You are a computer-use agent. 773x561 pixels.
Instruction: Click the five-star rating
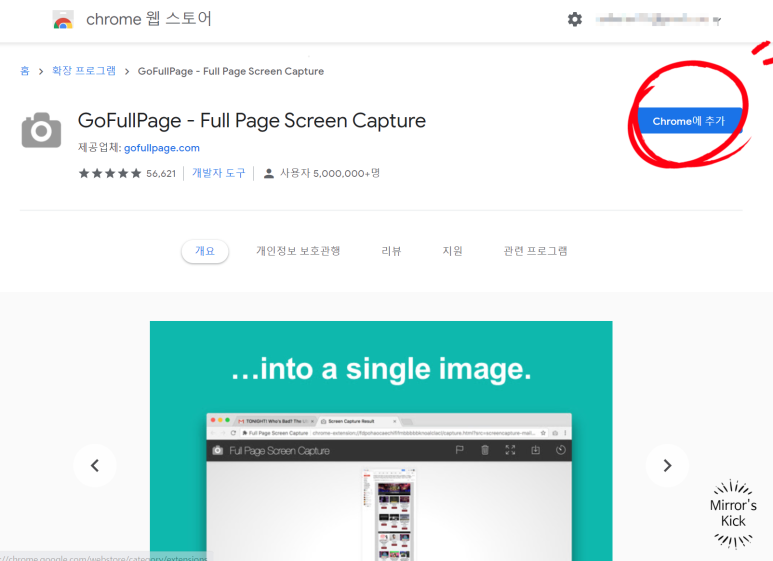coord(110,174)
